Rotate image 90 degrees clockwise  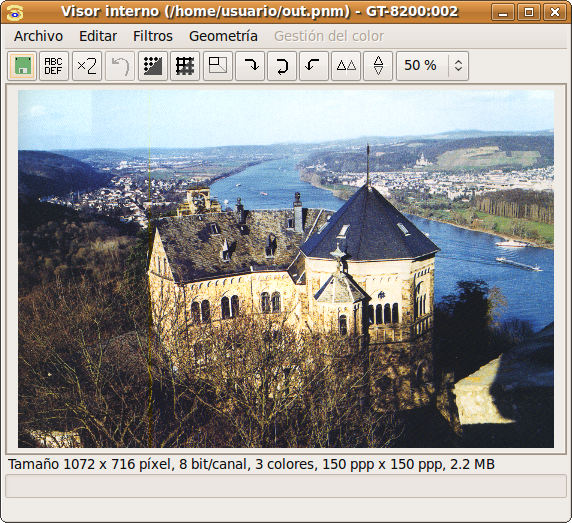point(250,66)
